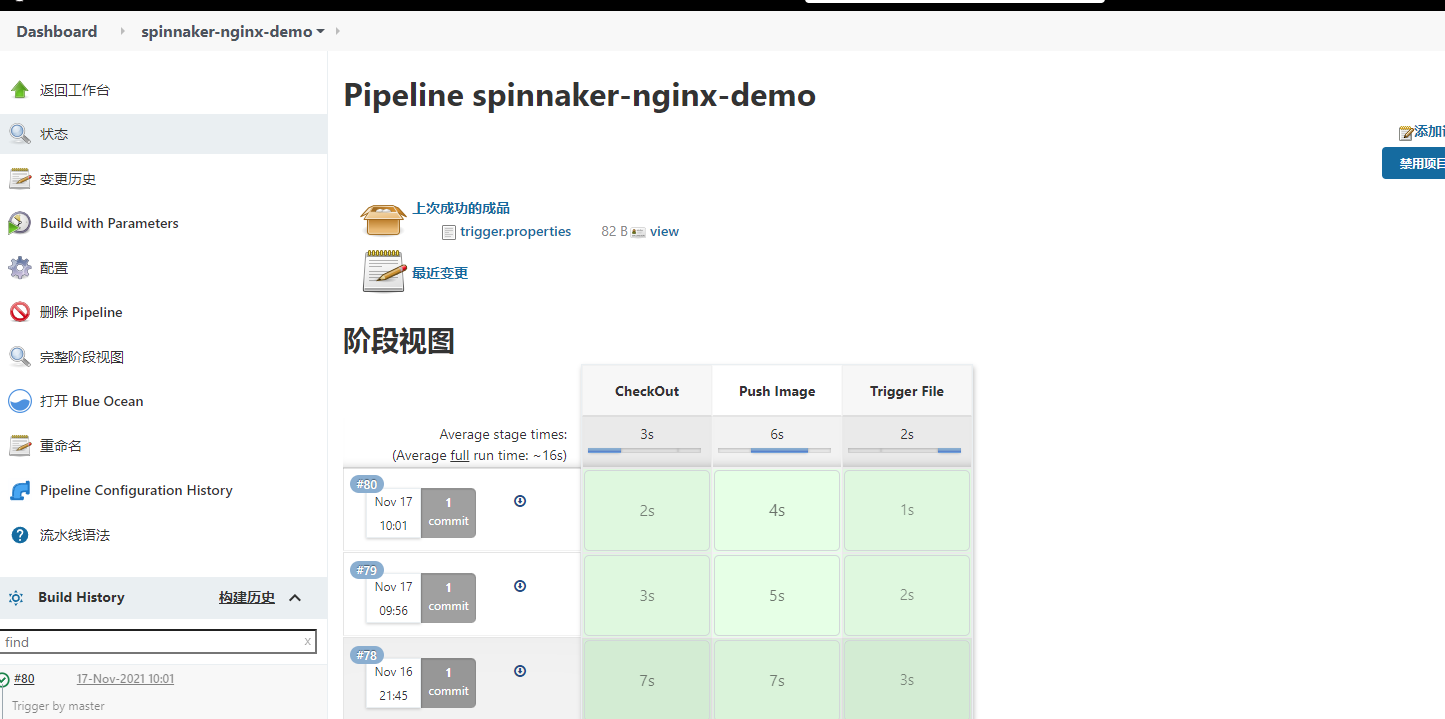This screenshot has height=719, width=1445.
Task: Open the 最近变更 link
Action: click(x=440, y=273)
